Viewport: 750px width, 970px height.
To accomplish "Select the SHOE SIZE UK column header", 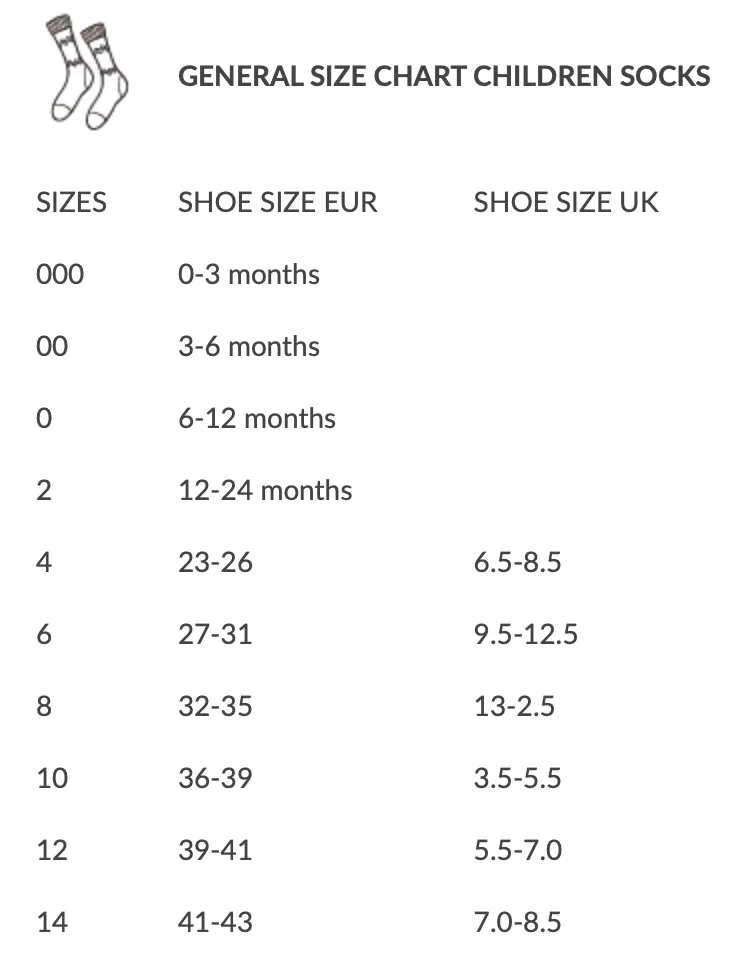I will [566, 202].
